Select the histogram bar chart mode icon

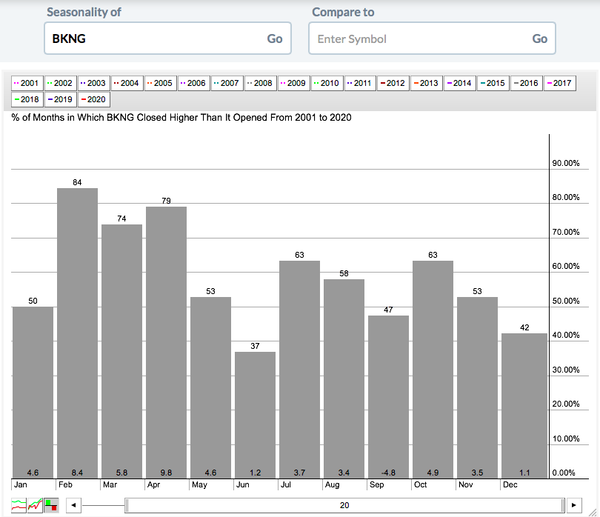tap(49, 504)
